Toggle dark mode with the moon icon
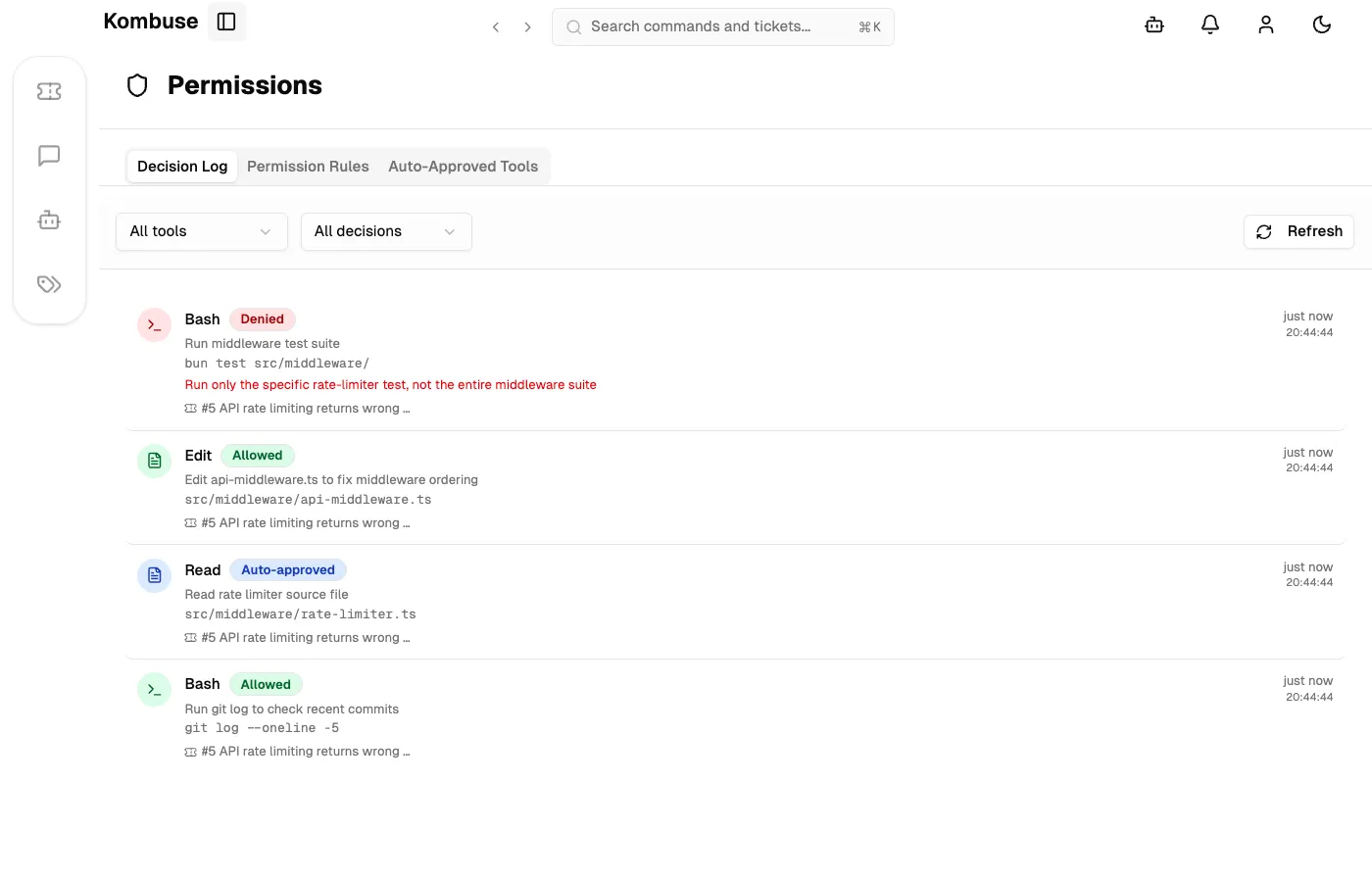The height and width of the screenshot is (882, 1372). [1321, 24]
